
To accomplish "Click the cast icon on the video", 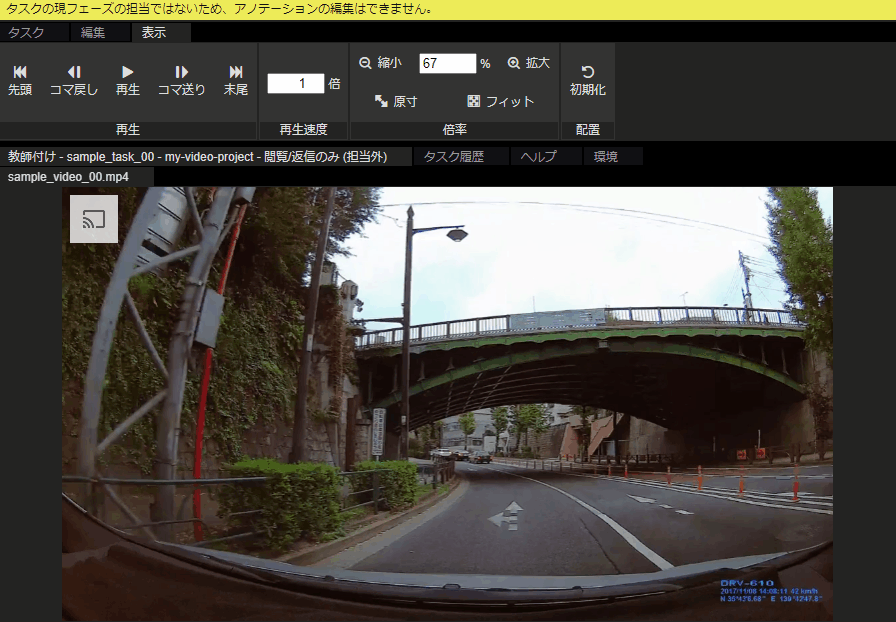I will [x=94, y=219].
